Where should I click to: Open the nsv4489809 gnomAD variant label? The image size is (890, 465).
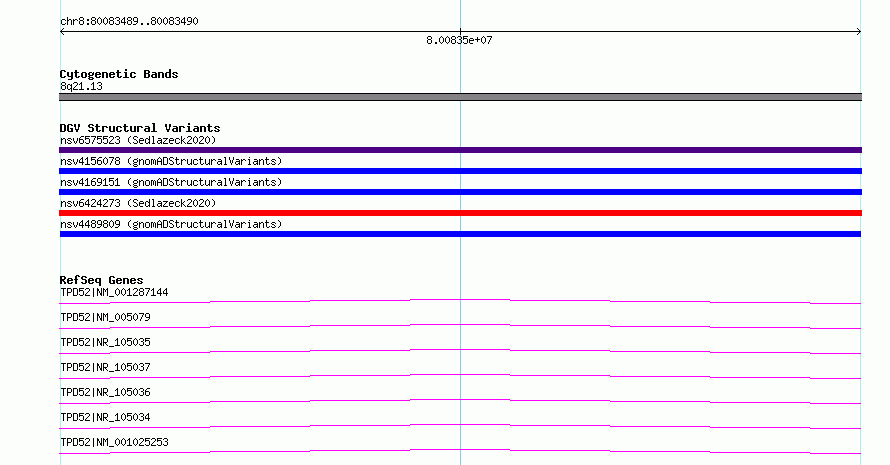pyautogui.click(x=171, y=224)
